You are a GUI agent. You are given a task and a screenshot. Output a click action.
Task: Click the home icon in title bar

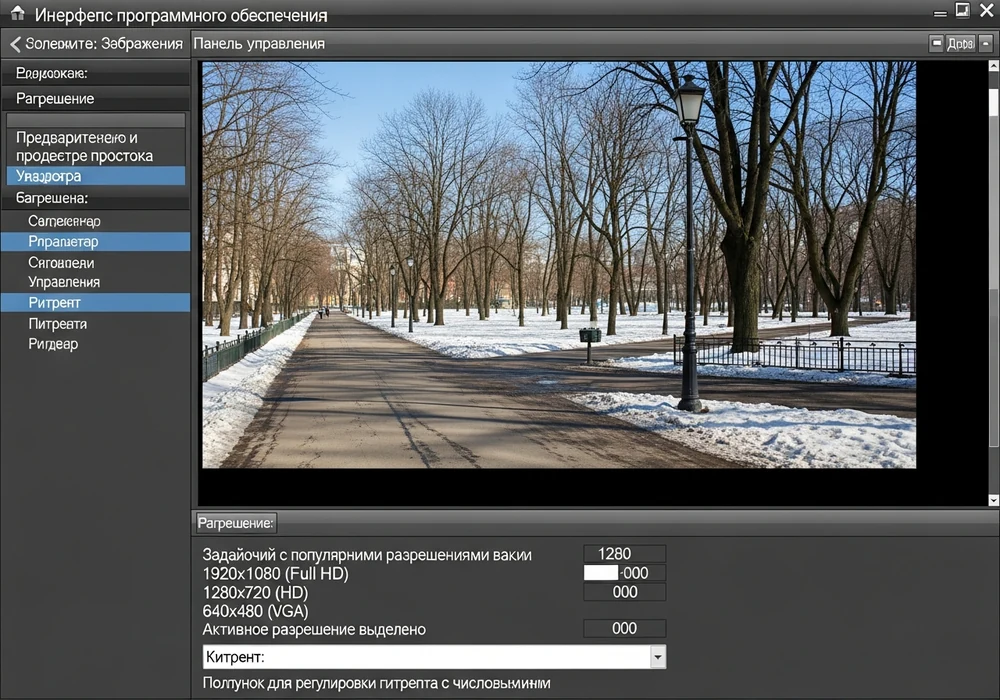click(x=17, y=13)
